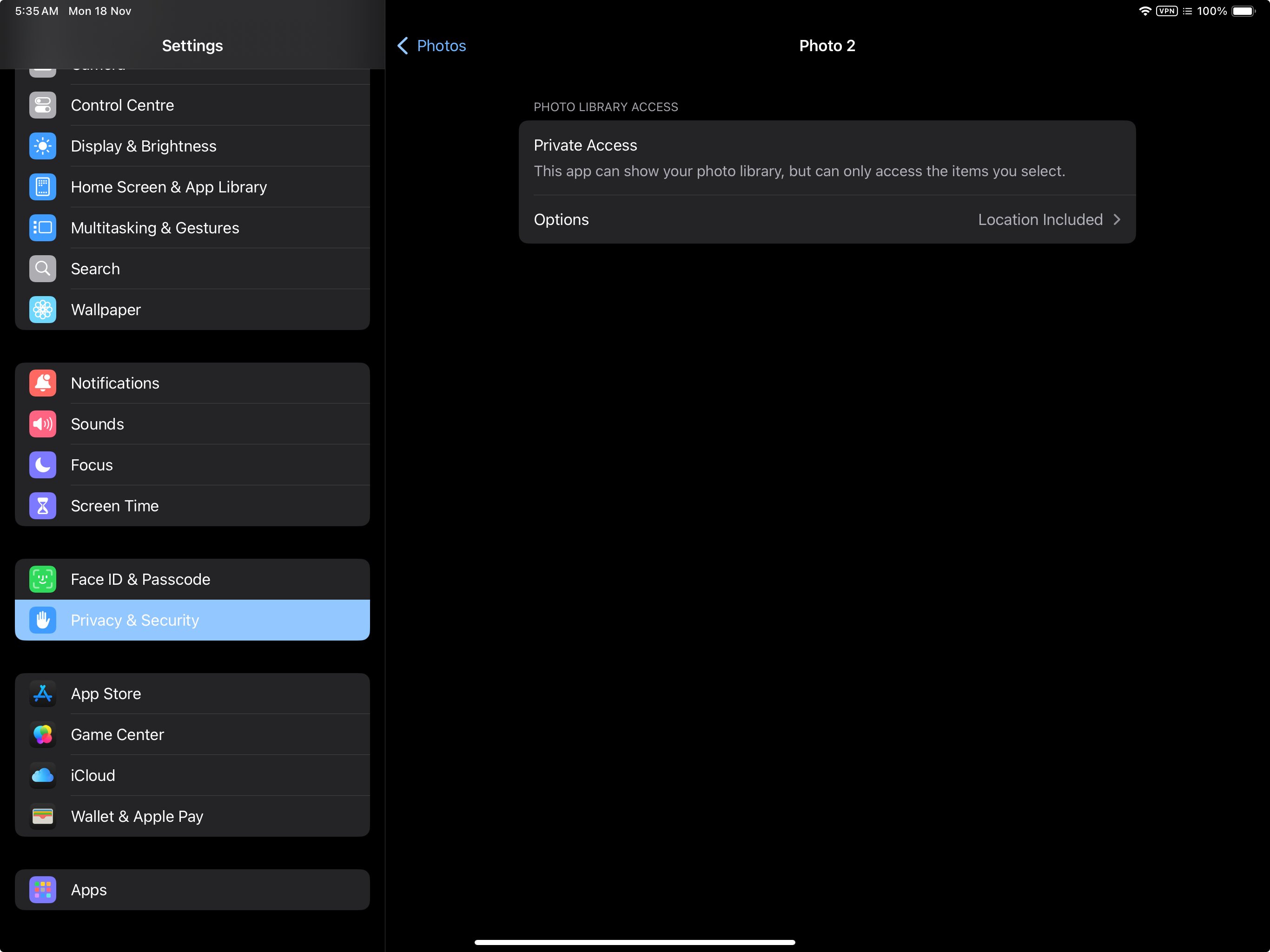Image resolution: width=1270 pixels, height=952 pixels.
Task: Open the Apps settings list
Action: 192,890
